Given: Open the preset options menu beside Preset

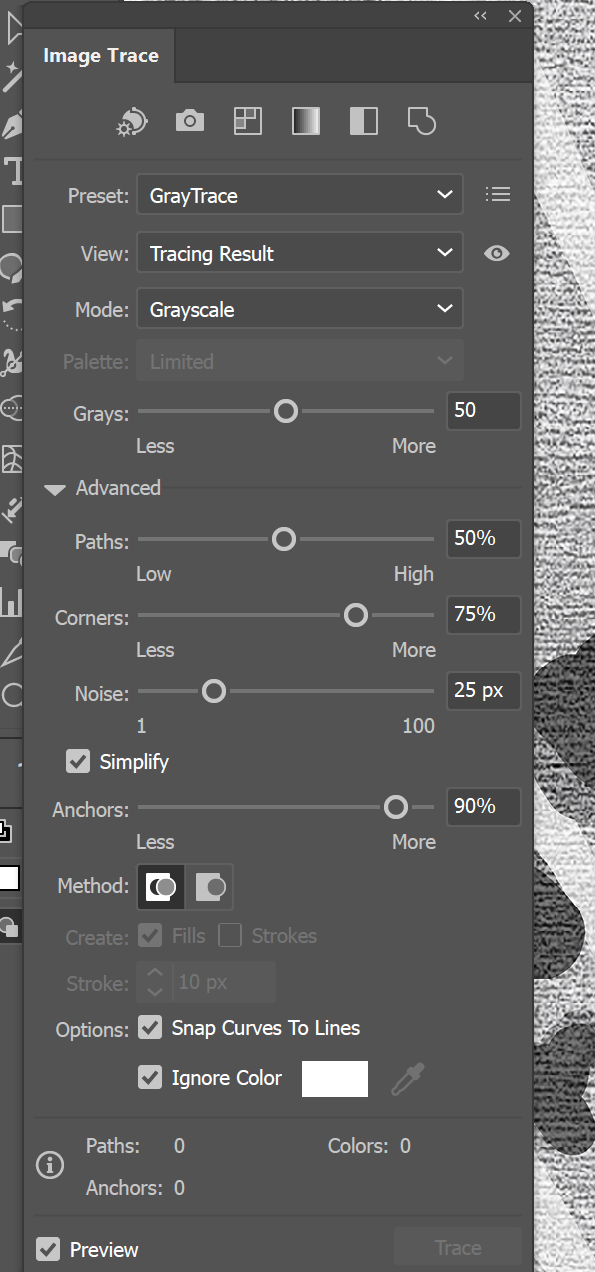Looking at the screenshot, I should click(x=498, y=194).
